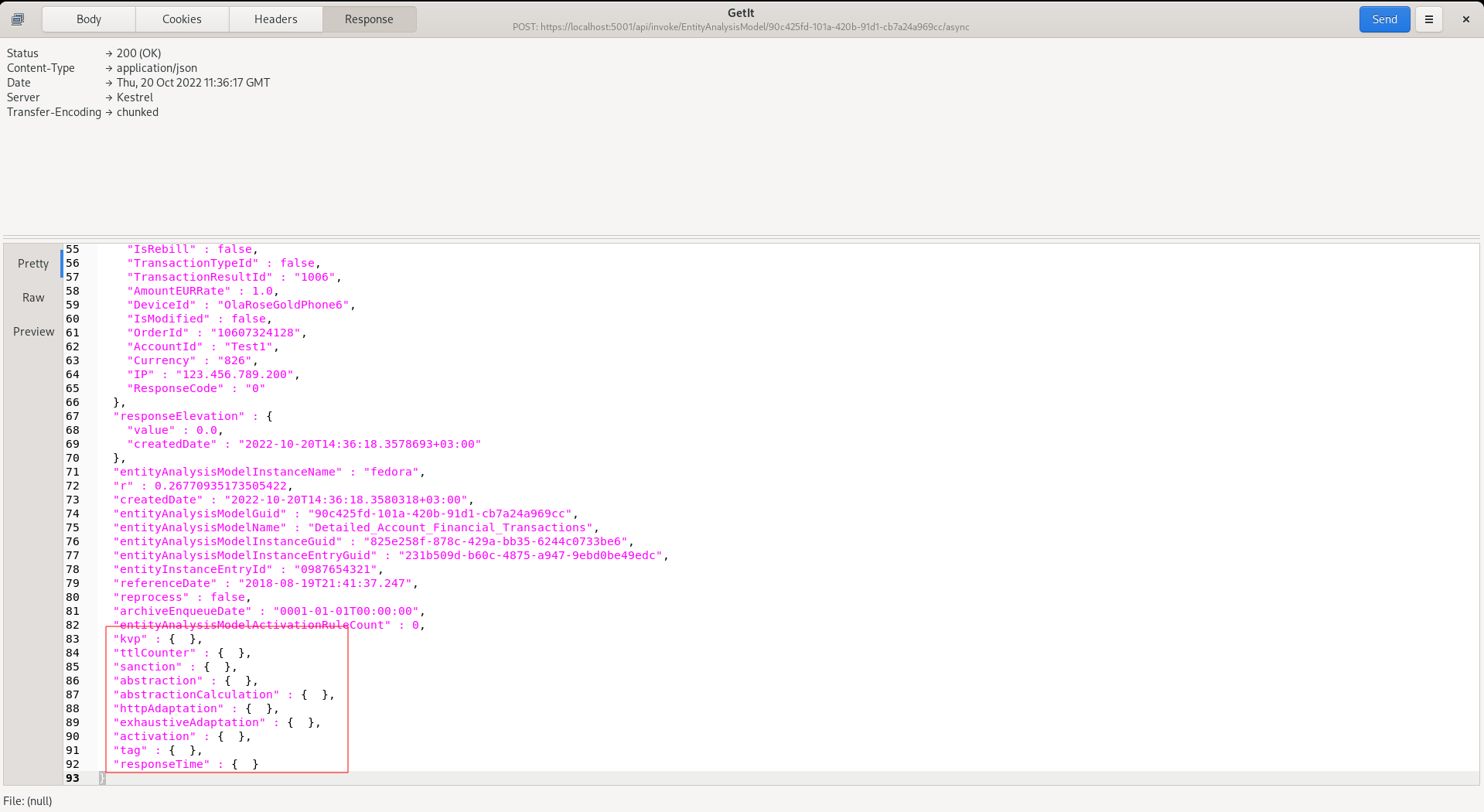
Task: Close the GetIt window
Action: click(1465, 19)
